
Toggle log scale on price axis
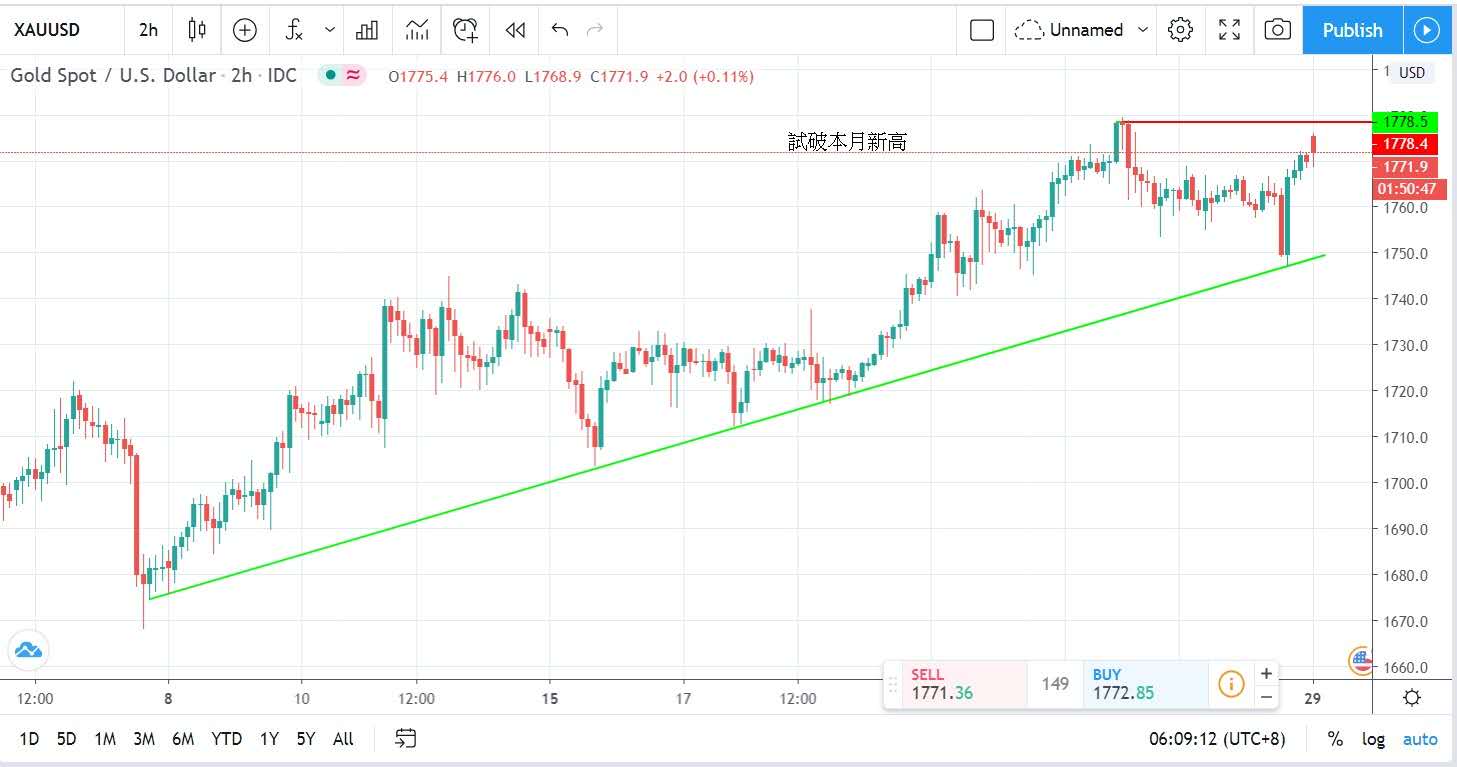point(1373,739)
